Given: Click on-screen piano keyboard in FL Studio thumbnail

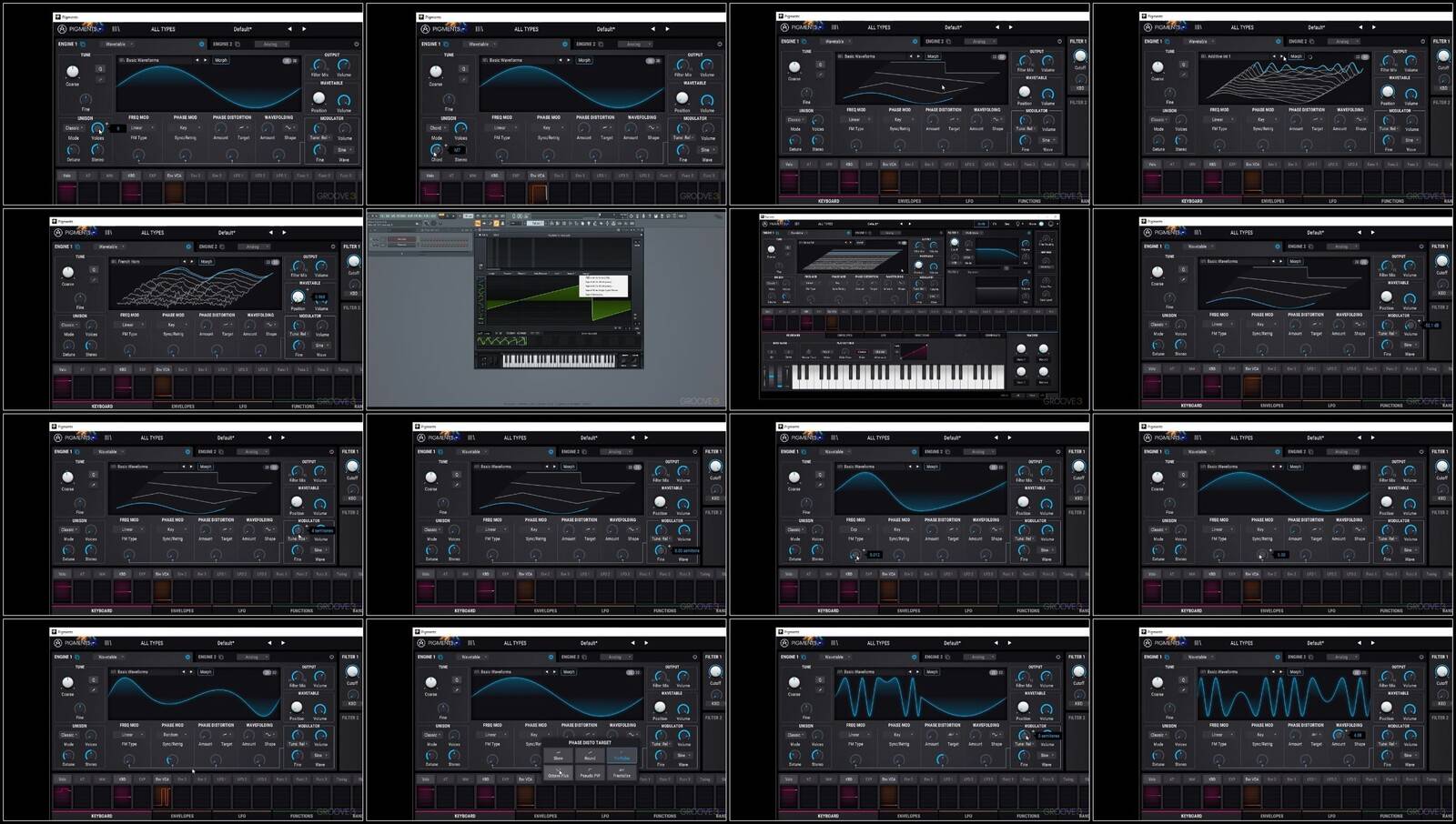Looking at the screenshot, I should pyautogui.click(x=559, y=361).
